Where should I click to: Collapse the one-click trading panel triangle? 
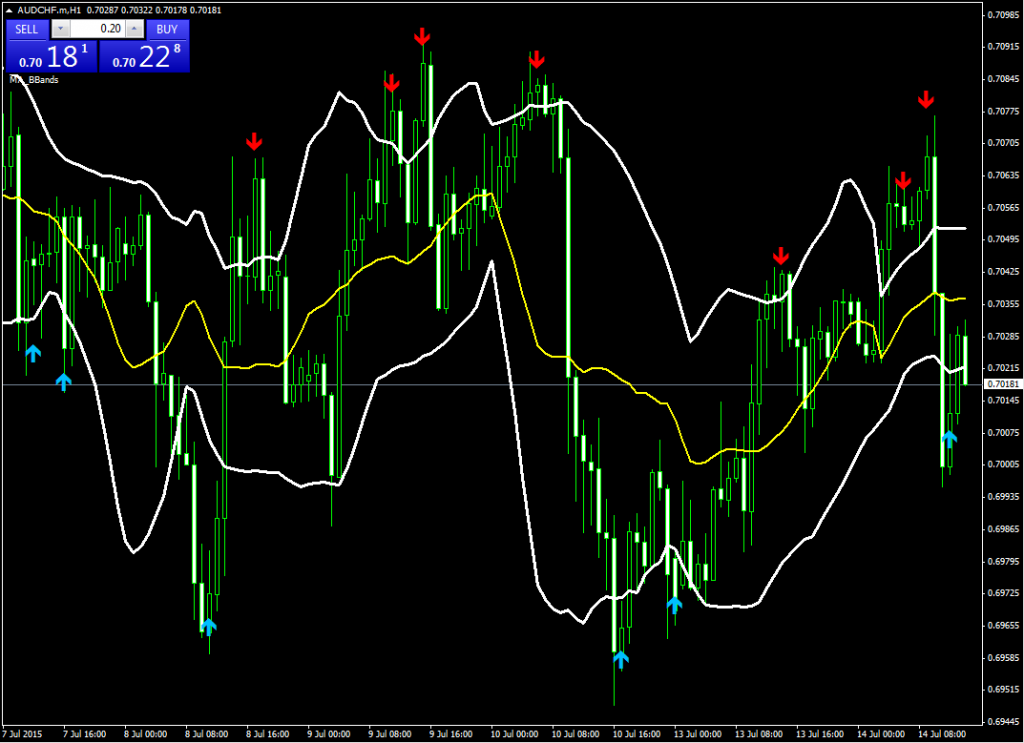(x=10, y=10)
